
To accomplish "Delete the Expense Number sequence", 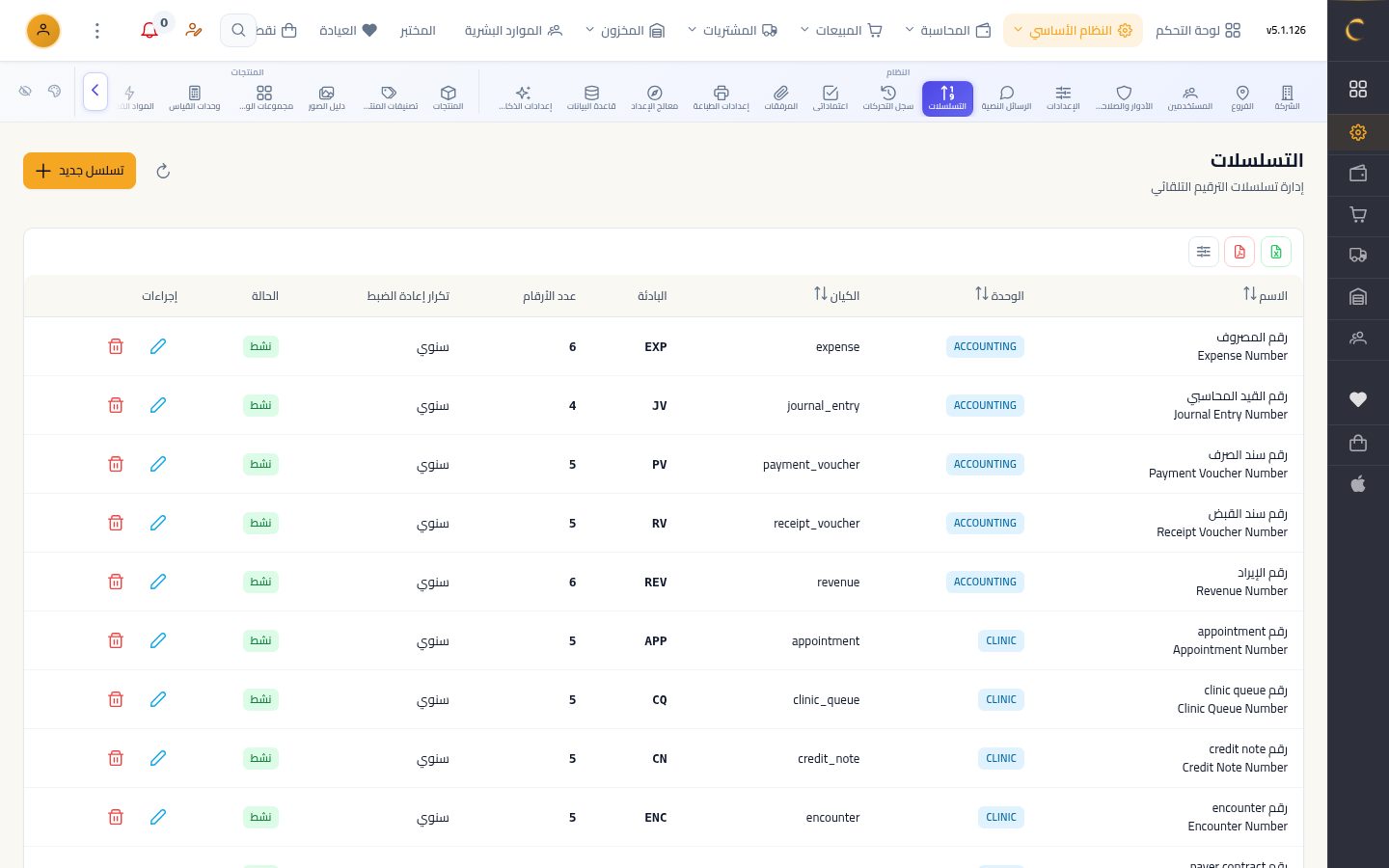I will click(x=116, y=346).
